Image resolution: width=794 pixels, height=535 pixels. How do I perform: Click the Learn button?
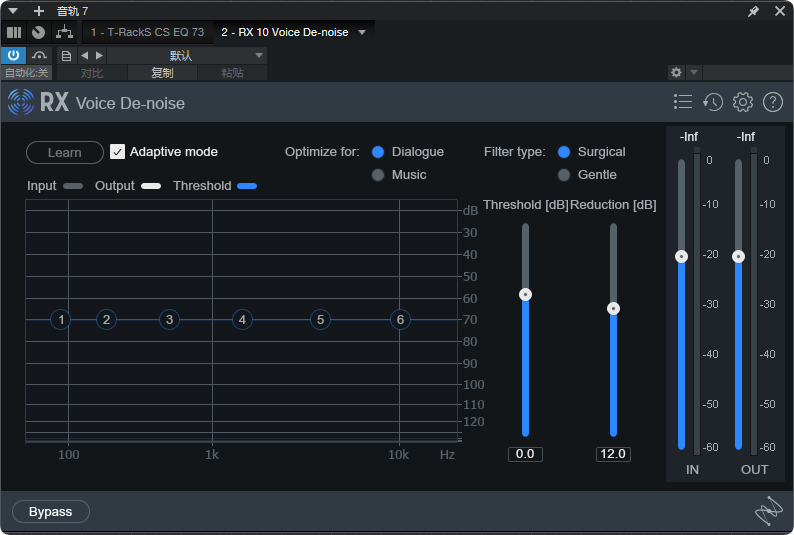[x=65, y=152]
